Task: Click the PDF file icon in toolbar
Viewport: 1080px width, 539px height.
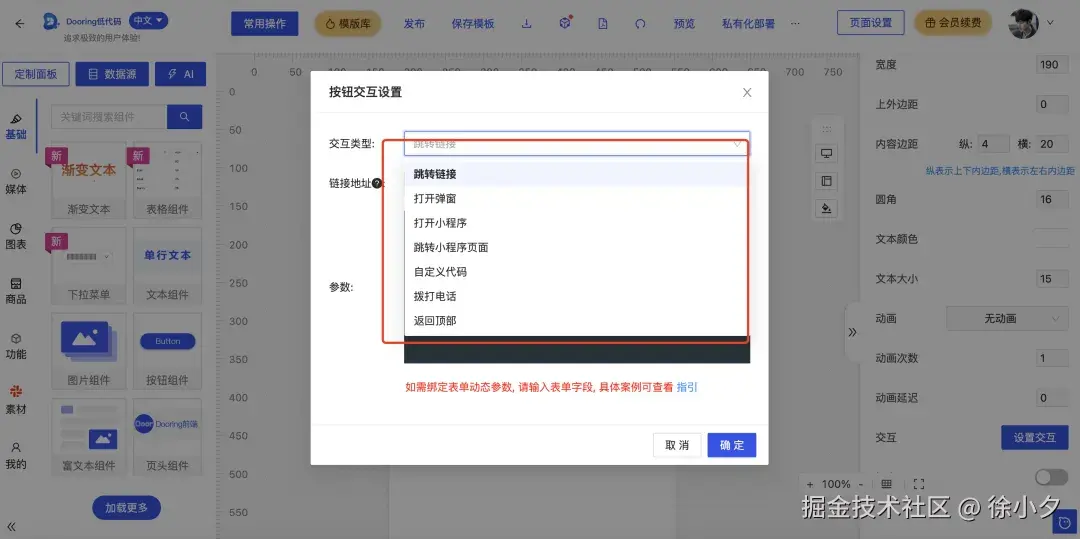Action: coord(603,23)
